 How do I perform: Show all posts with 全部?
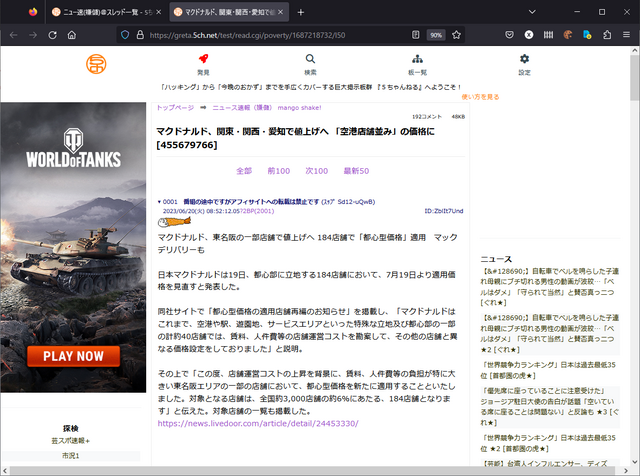coord(244,171)
